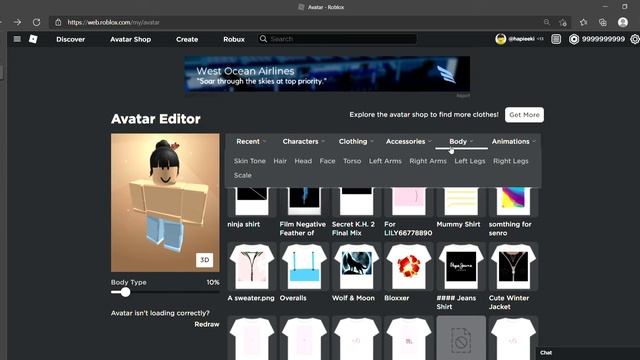Click the Robux currency icon
640x360 pixels.
pyautogui.click(x=574, y=39)
